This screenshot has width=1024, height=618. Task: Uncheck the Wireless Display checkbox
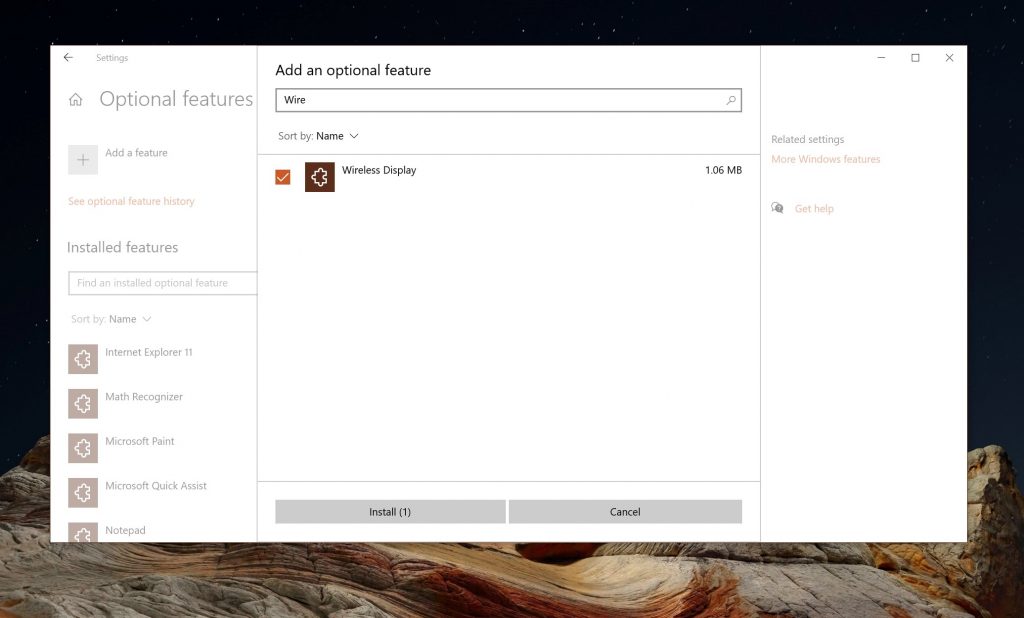pos(283,177)
